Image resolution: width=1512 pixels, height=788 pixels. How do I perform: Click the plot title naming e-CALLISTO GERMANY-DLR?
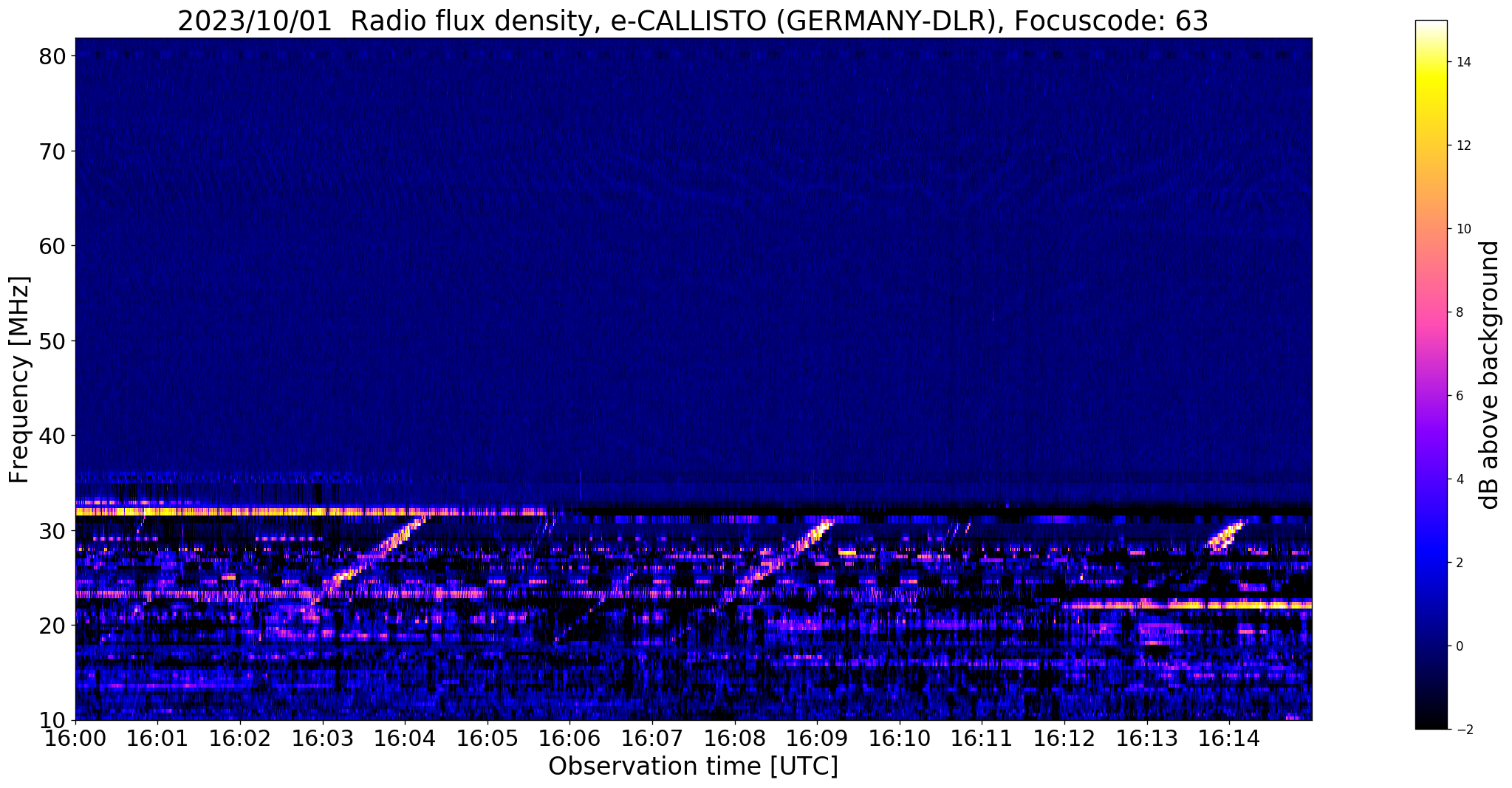(693, 21)
